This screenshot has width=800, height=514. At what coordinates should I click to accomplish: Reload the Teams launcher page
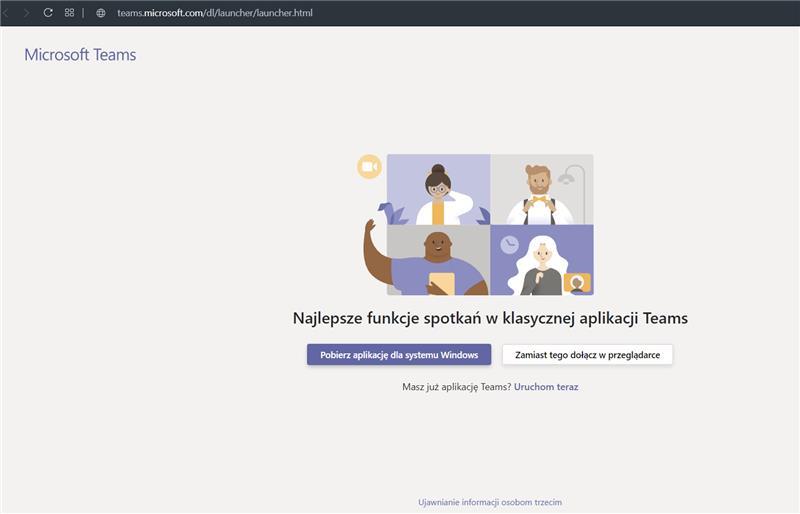coord(47,13)
